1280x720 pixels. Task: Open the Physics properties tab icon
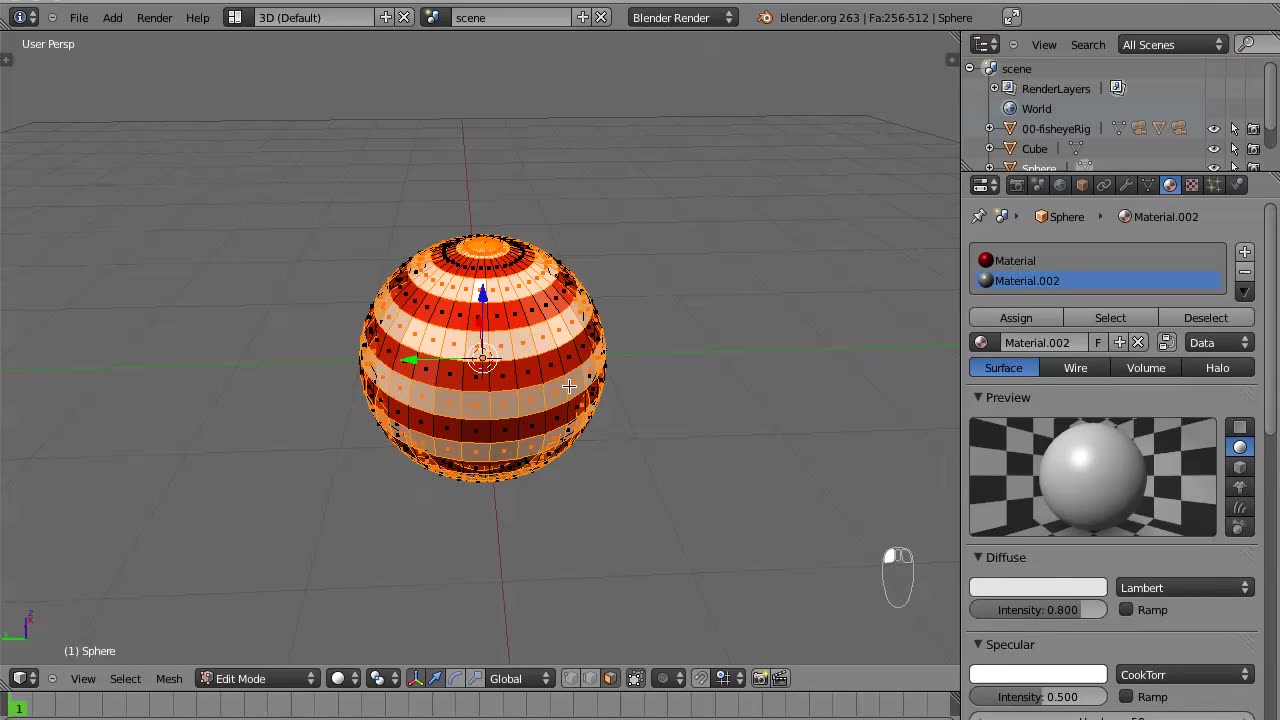[x=1236, y=185]
